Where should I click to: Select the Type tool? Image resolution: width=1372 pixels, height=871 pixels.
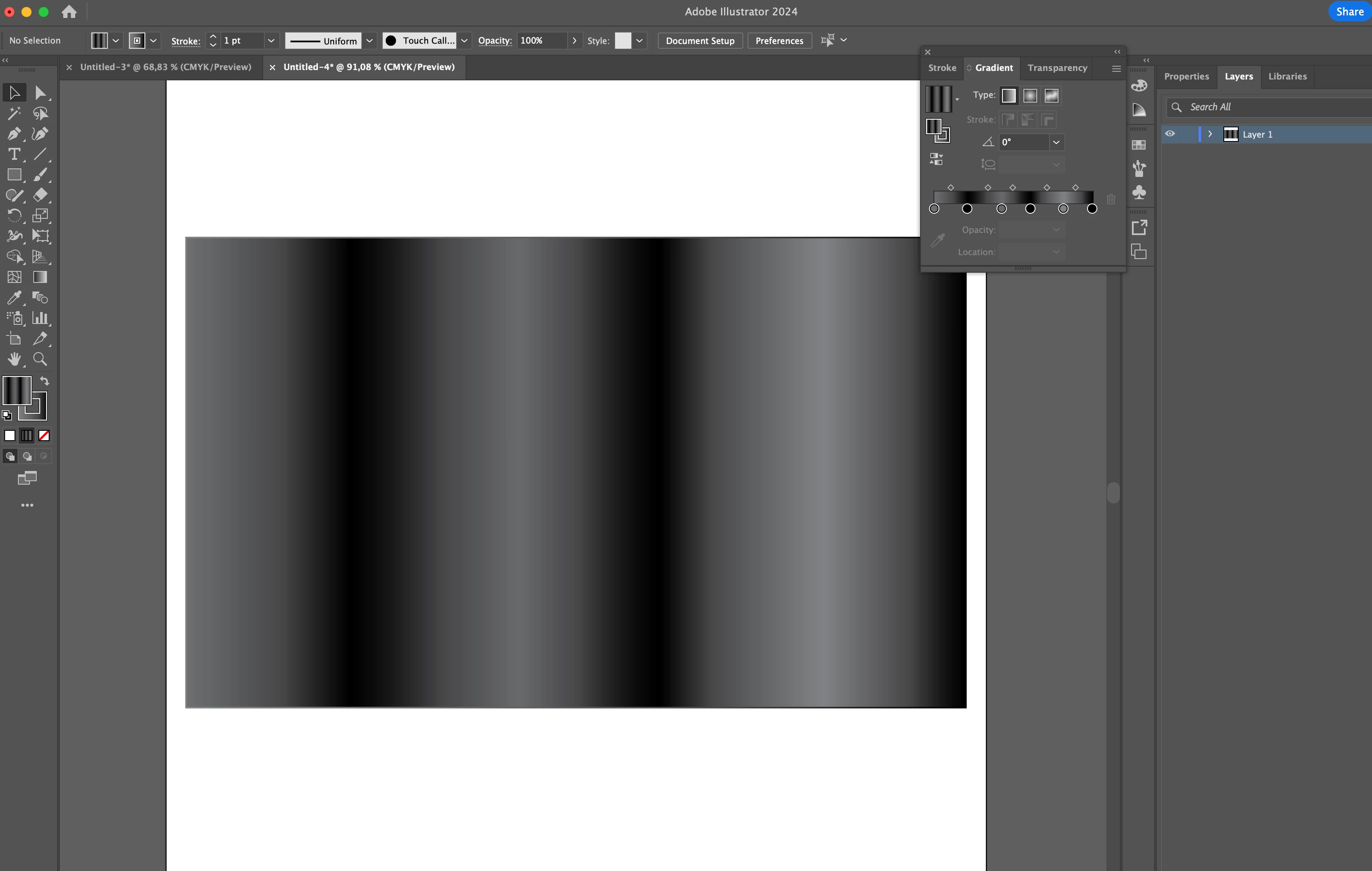point(14,154)
